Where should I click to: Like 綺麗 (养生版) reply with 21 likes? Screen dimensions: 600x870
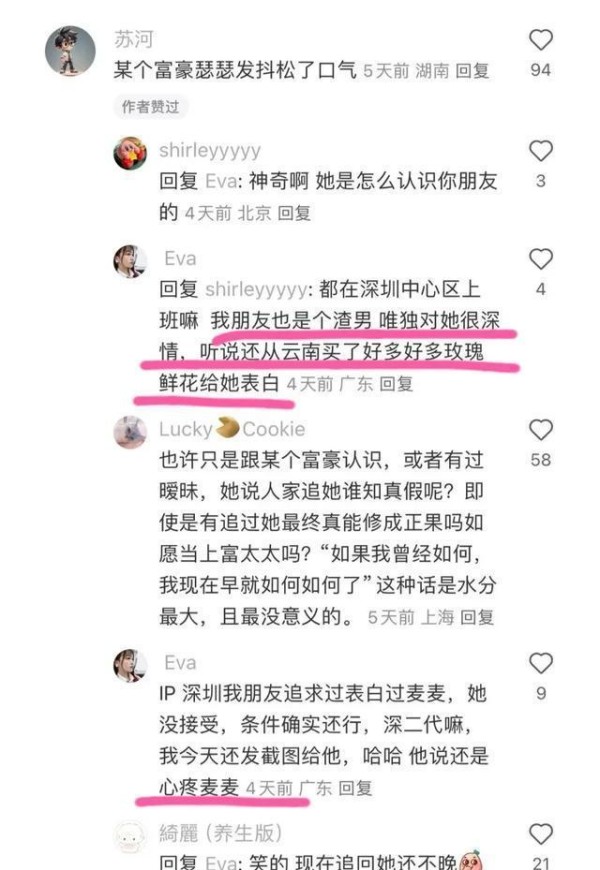tap(541, 834)
